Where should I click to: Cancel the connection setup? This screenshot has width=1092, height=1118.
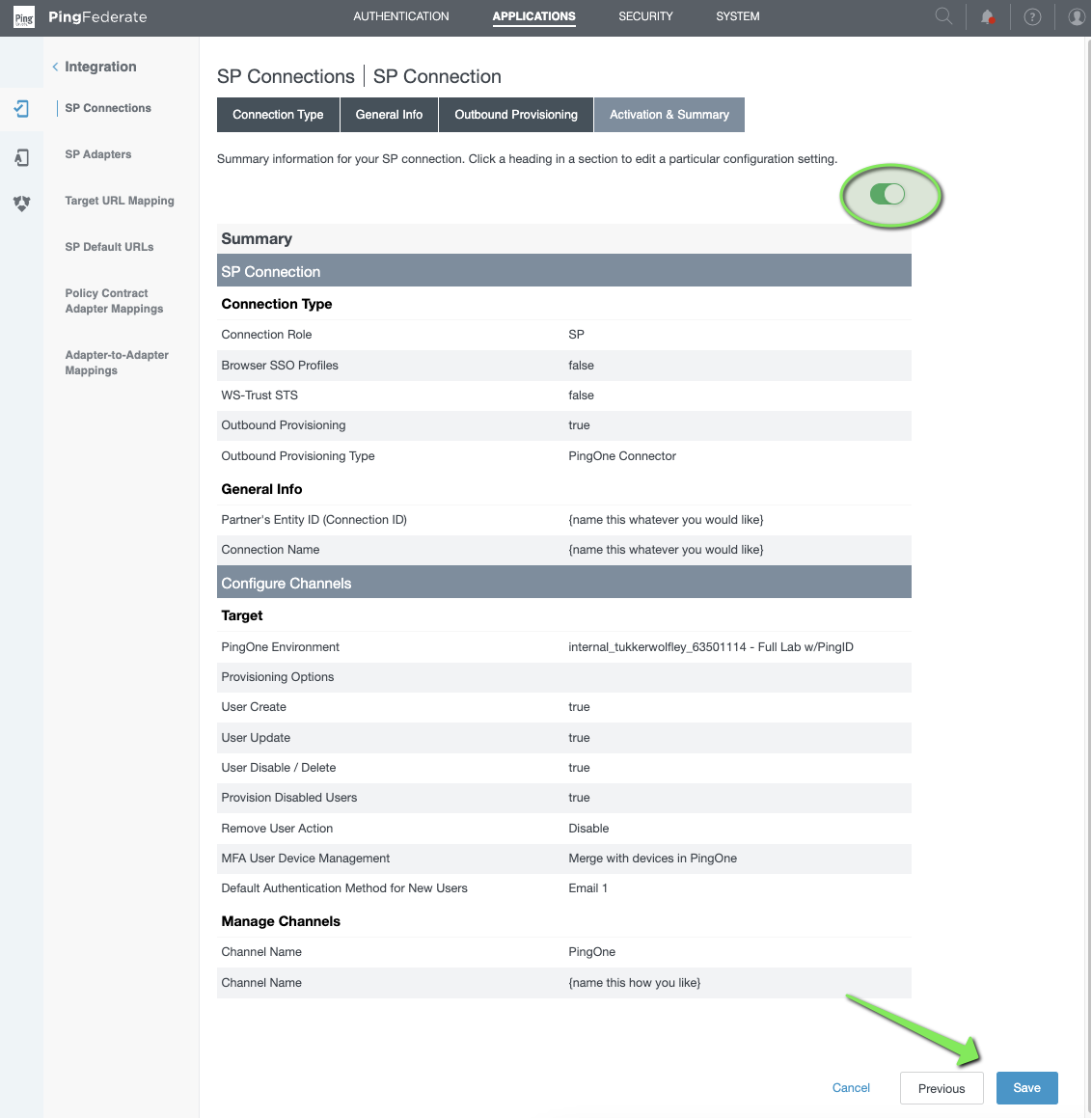851,1087
